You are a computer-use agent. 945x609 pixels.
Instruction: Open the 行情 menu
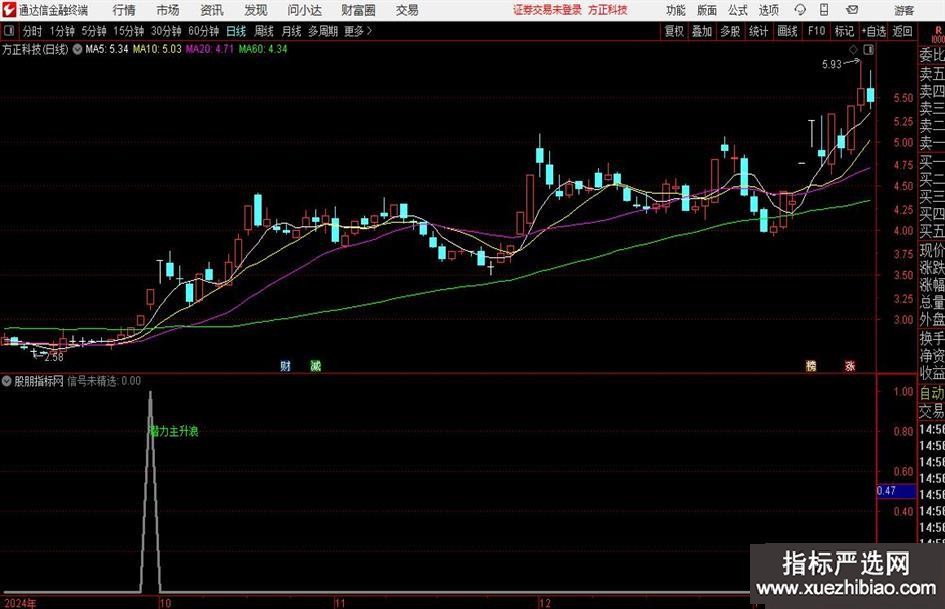(x=124, y=10)
